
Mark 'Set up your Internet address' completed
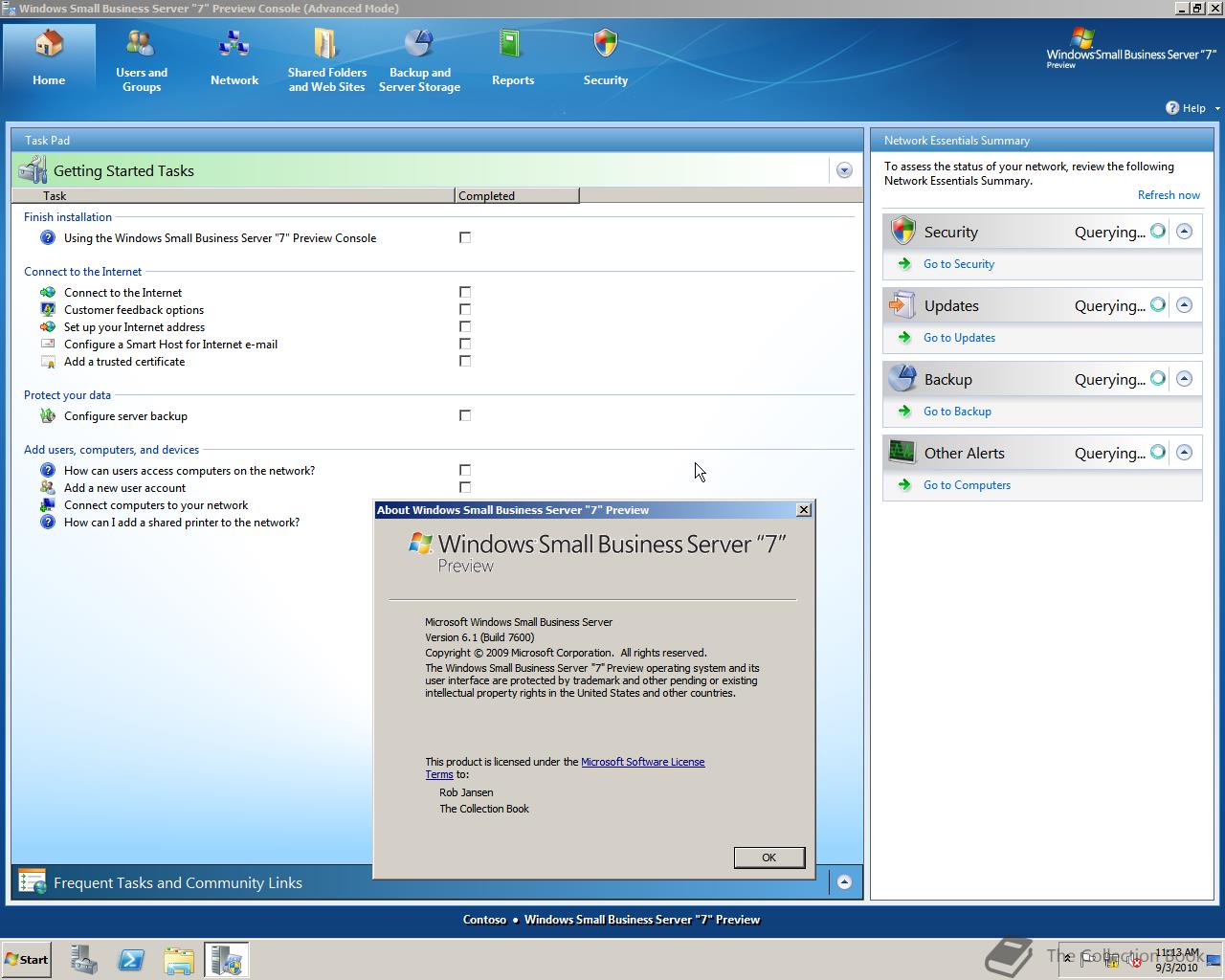(465, 326)
